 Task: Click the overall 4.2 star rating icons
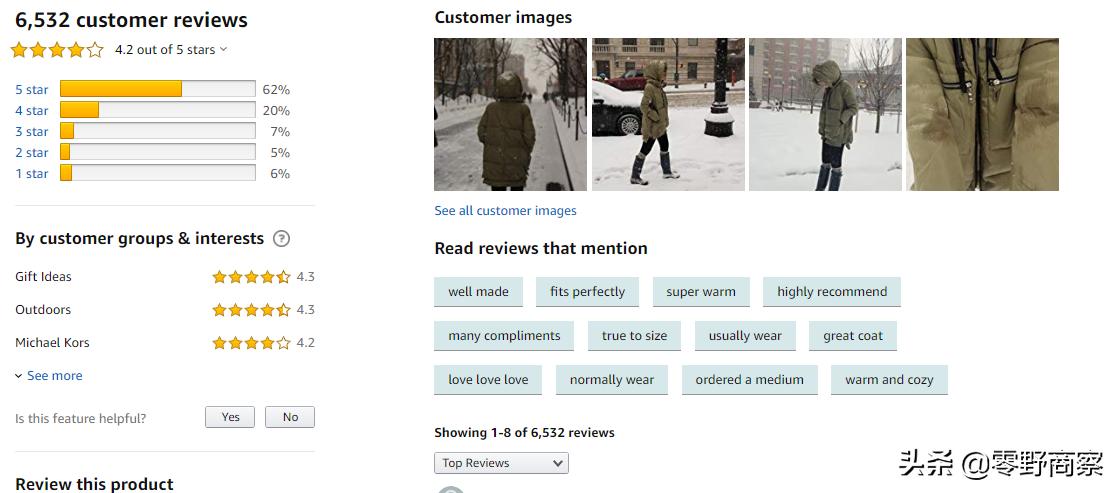[57, 49]
